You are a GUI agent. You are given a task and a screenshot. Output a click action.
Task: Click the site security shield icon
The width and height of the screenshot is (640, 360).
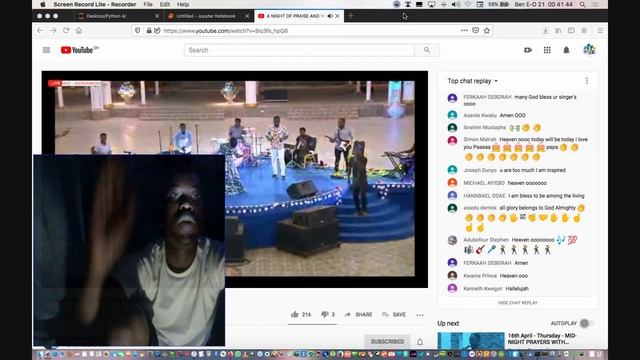coord(138,31)
